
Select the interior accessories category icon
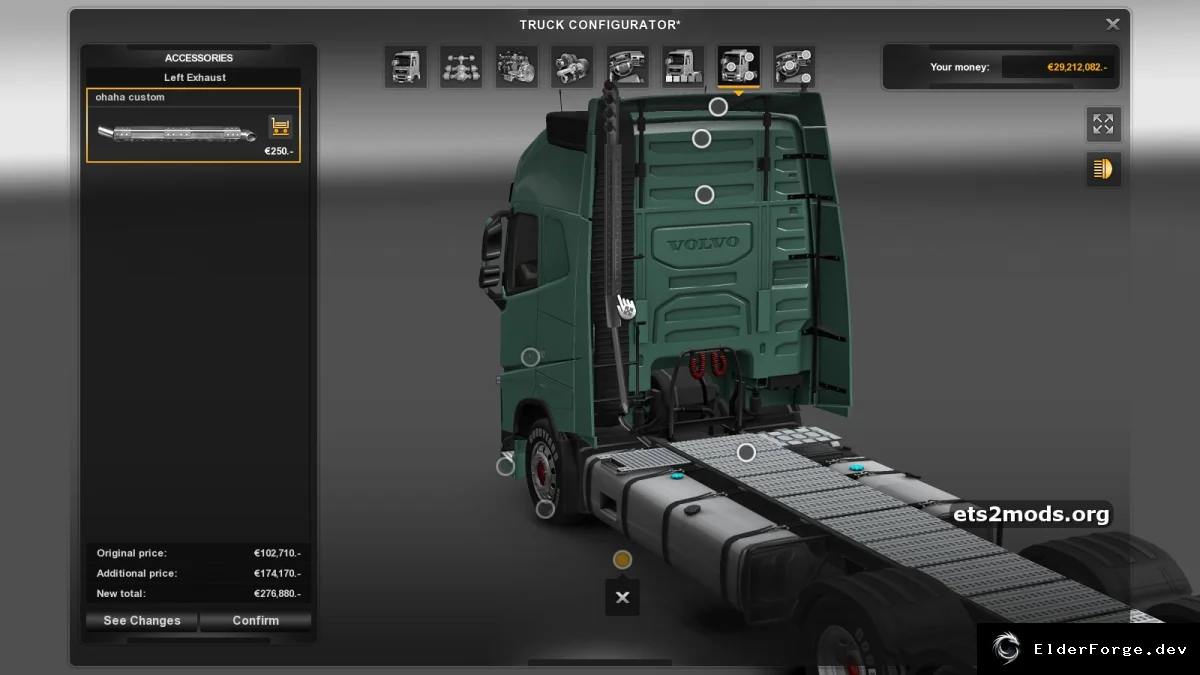[x=794, y=67]
